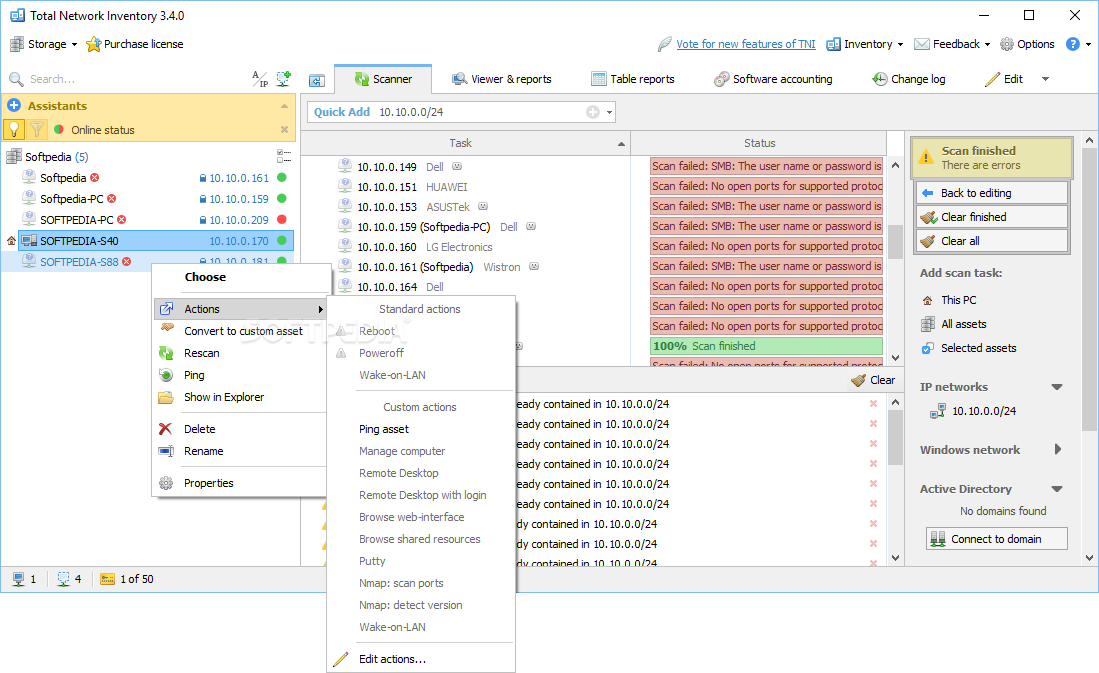Open the Options gear settings
The height and width of the screenshot is (673, 1099).
(1027, 44)
